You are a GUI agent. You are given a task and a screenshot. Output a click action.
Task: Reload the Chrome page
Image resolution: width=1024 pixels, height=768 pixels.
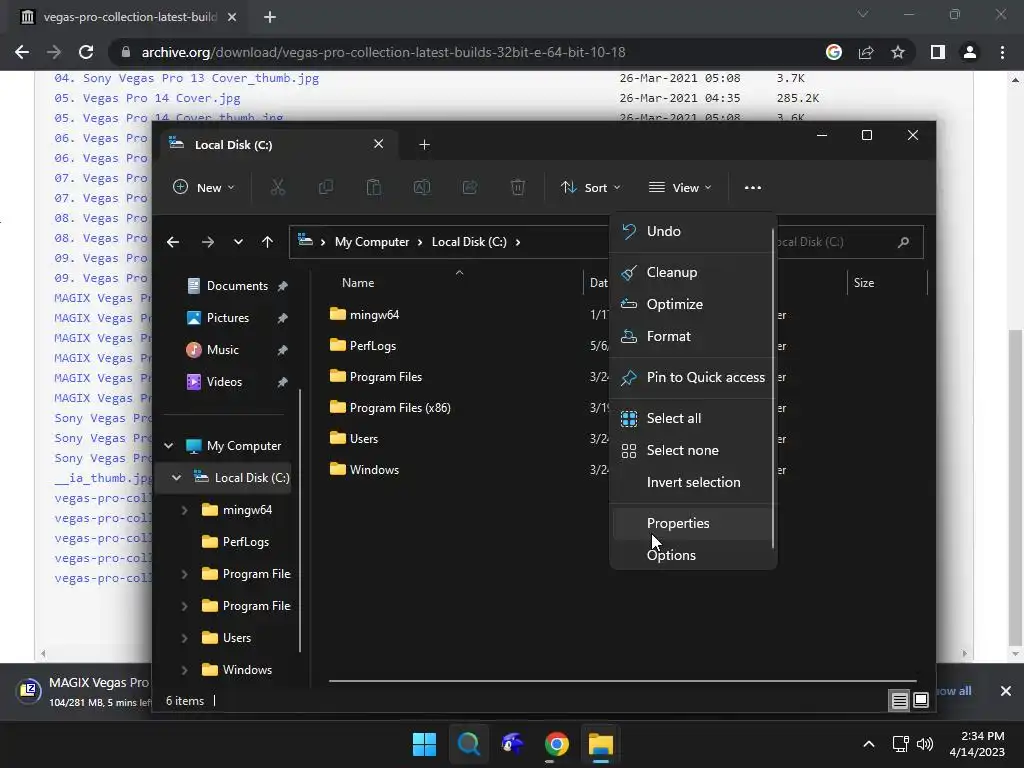[x=86, y=52]
